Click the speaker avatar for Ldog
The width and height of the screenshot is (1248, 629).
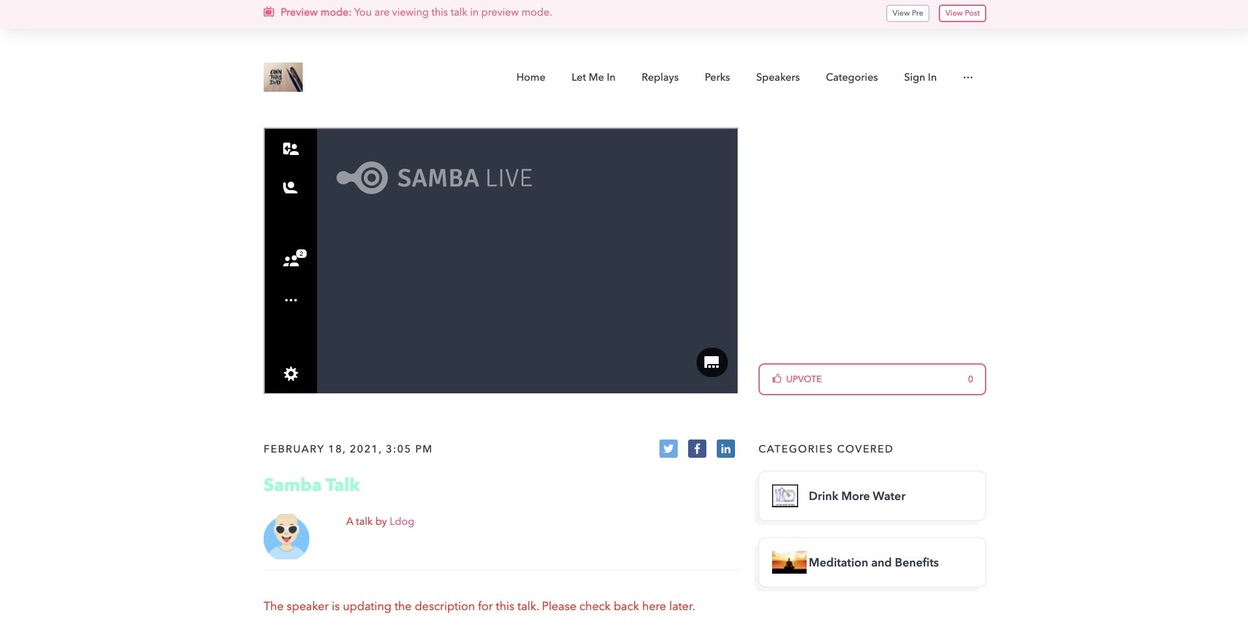click(x=286, y=536)
